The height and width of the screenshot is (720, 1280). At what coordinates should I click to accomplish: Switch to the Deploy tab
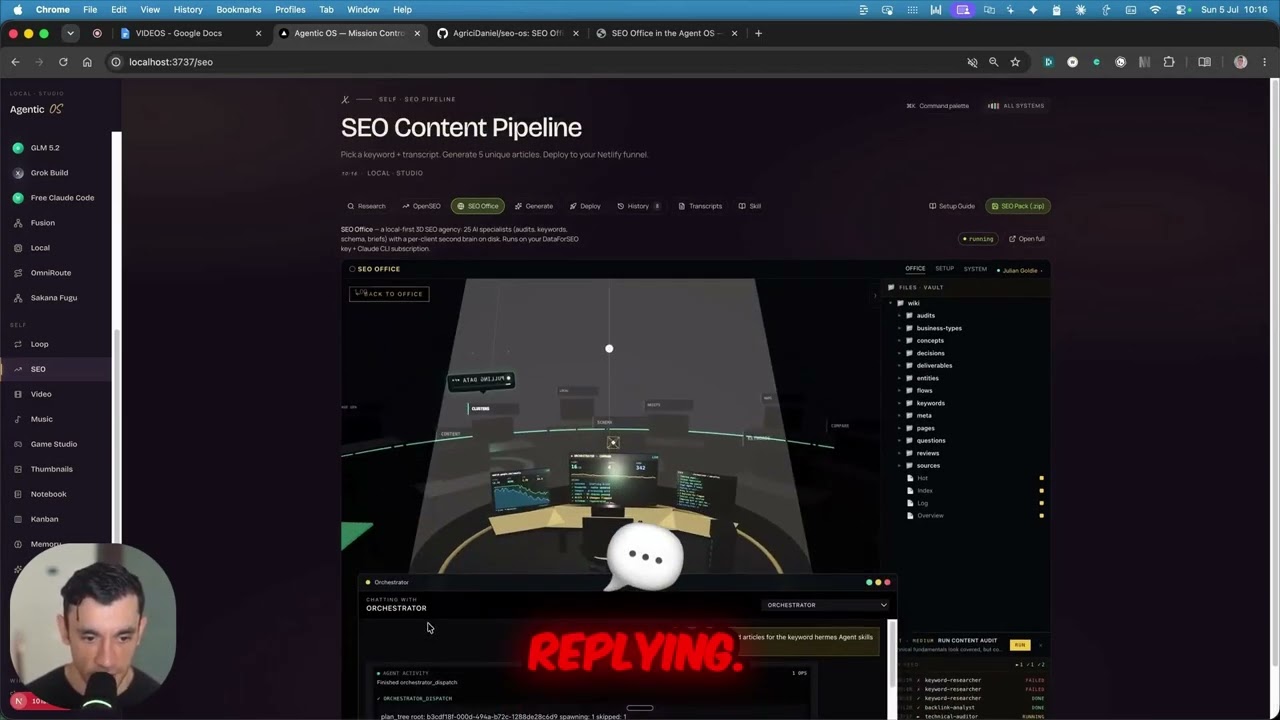pyautogui.click(x=585, y=206)
